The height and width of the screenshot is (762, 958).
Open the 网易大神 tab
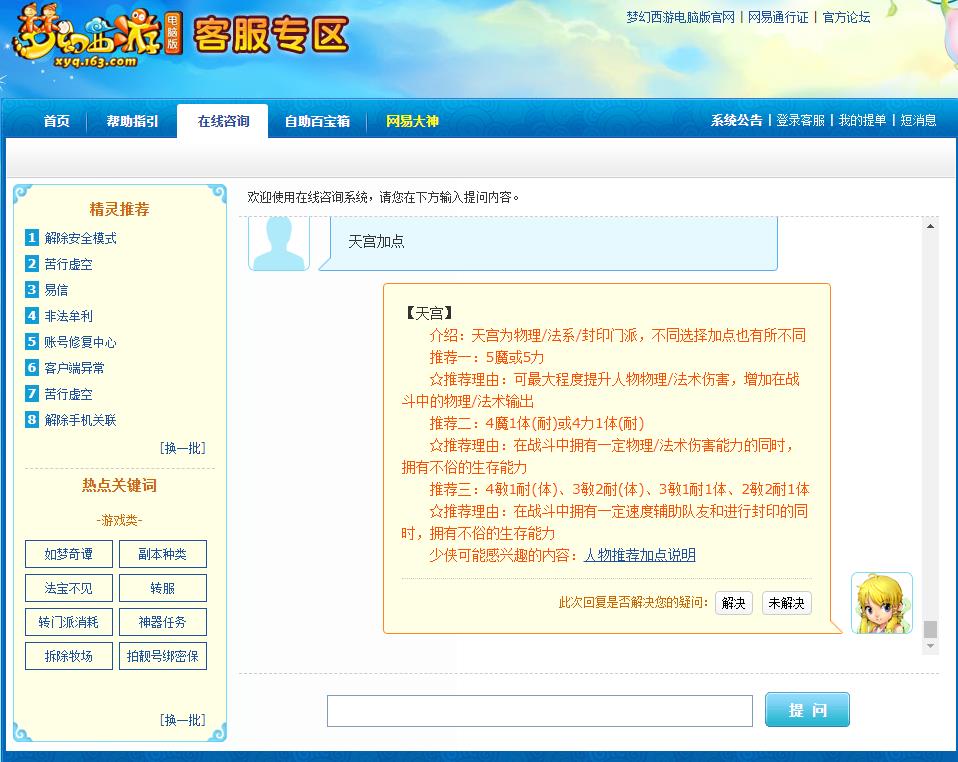click(x=411, y=121)
